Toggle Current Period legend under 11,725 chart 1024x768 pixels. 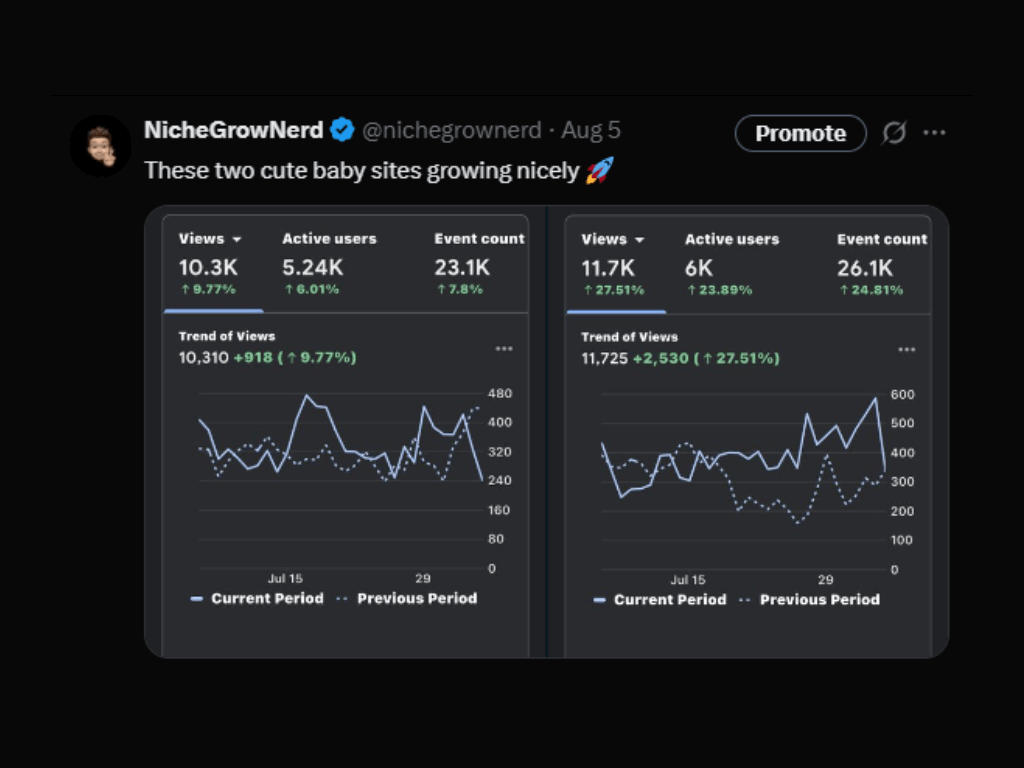tap(660, 600)
